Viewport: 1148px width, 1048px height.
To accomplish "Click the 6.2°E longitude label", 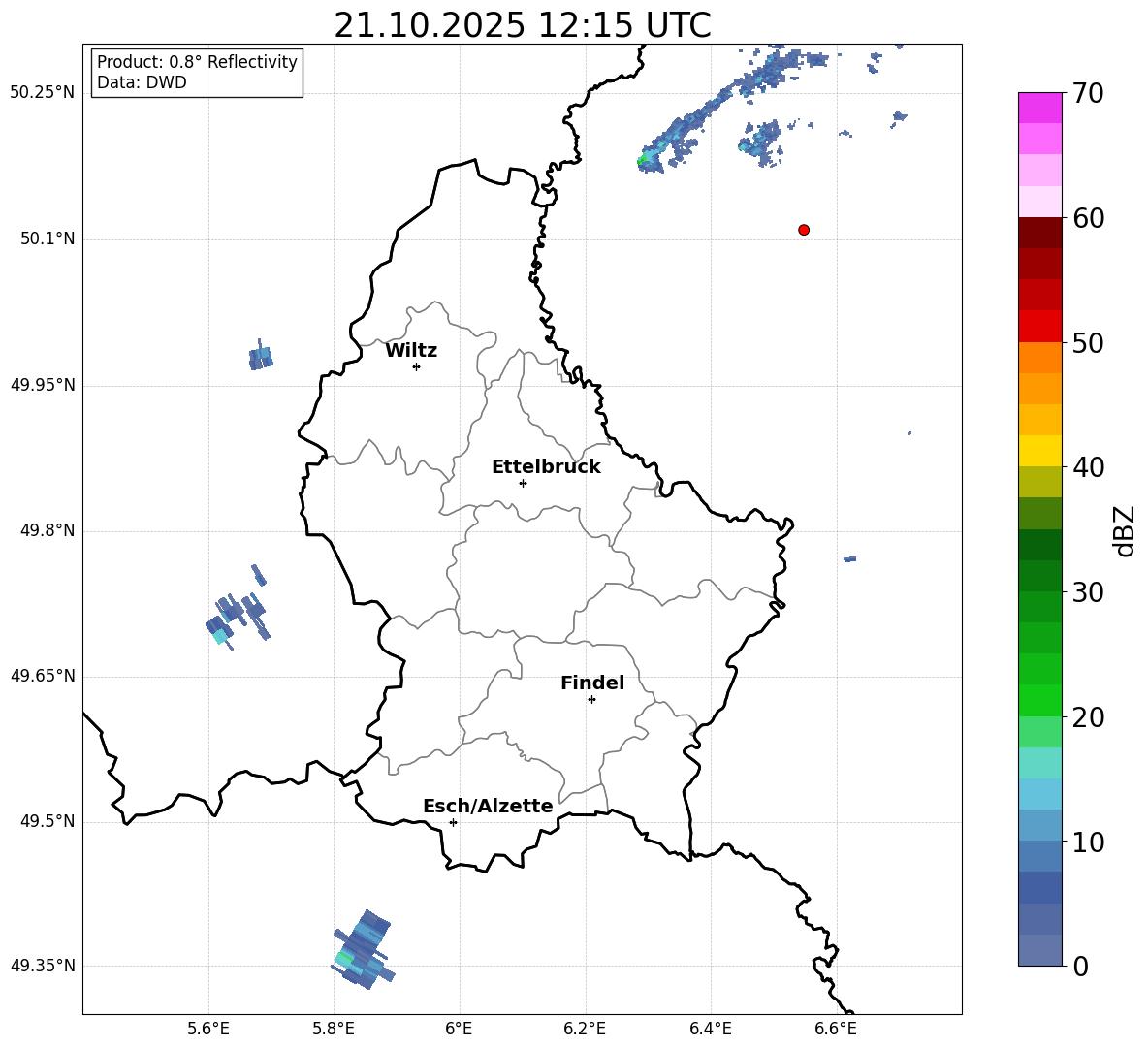I will point(585,1029).
